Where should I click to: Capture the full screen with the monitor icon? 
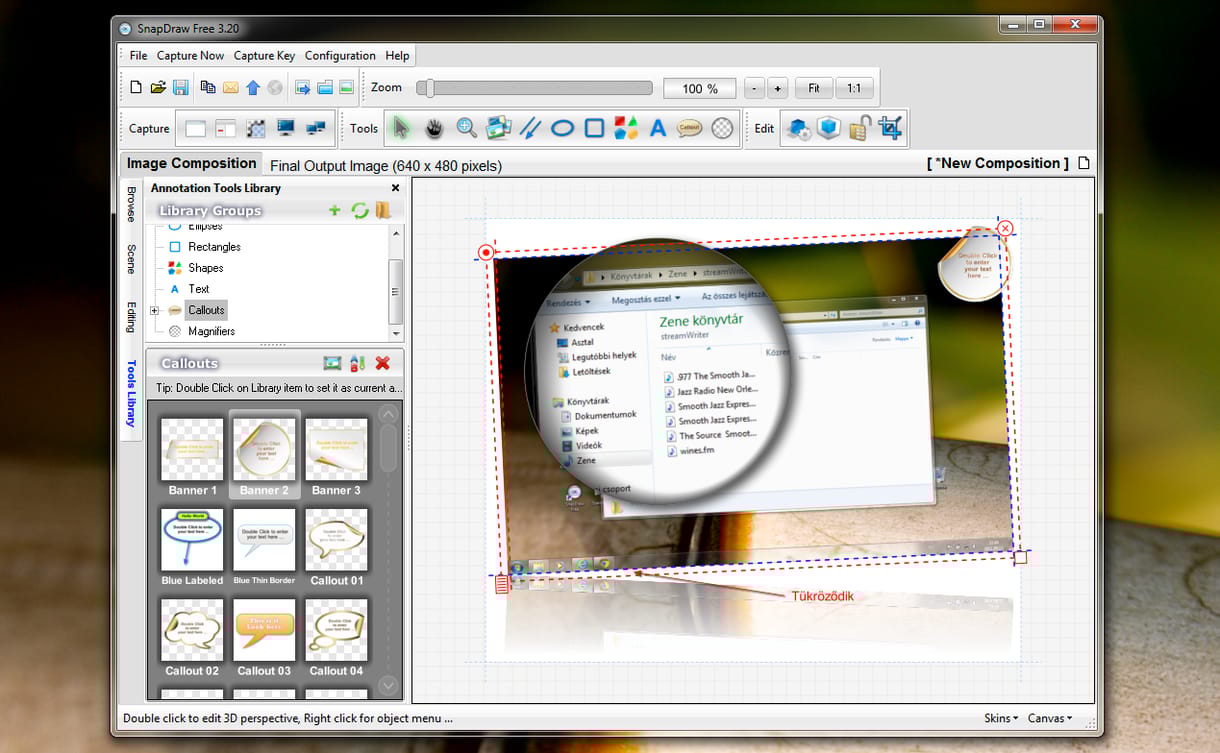pyautogui.click(x=286, y=129)
